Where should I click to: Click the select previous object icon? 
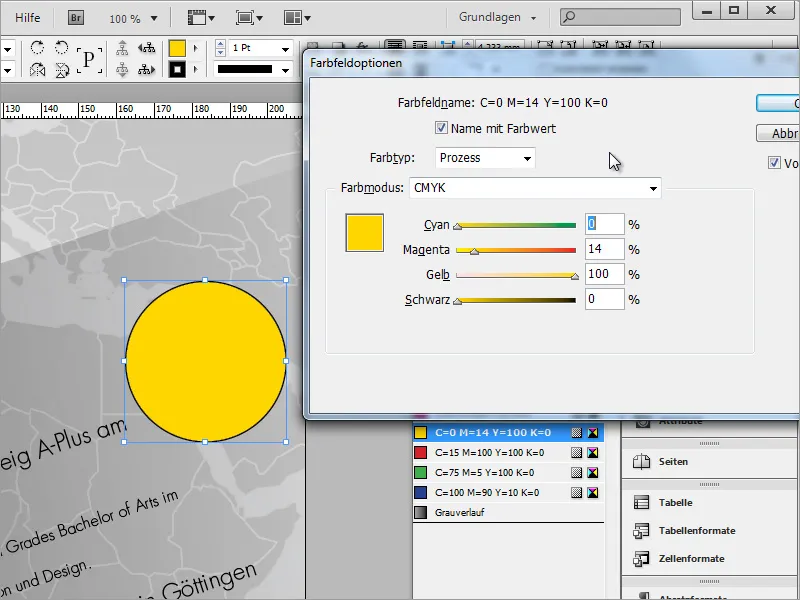[147, 48]
